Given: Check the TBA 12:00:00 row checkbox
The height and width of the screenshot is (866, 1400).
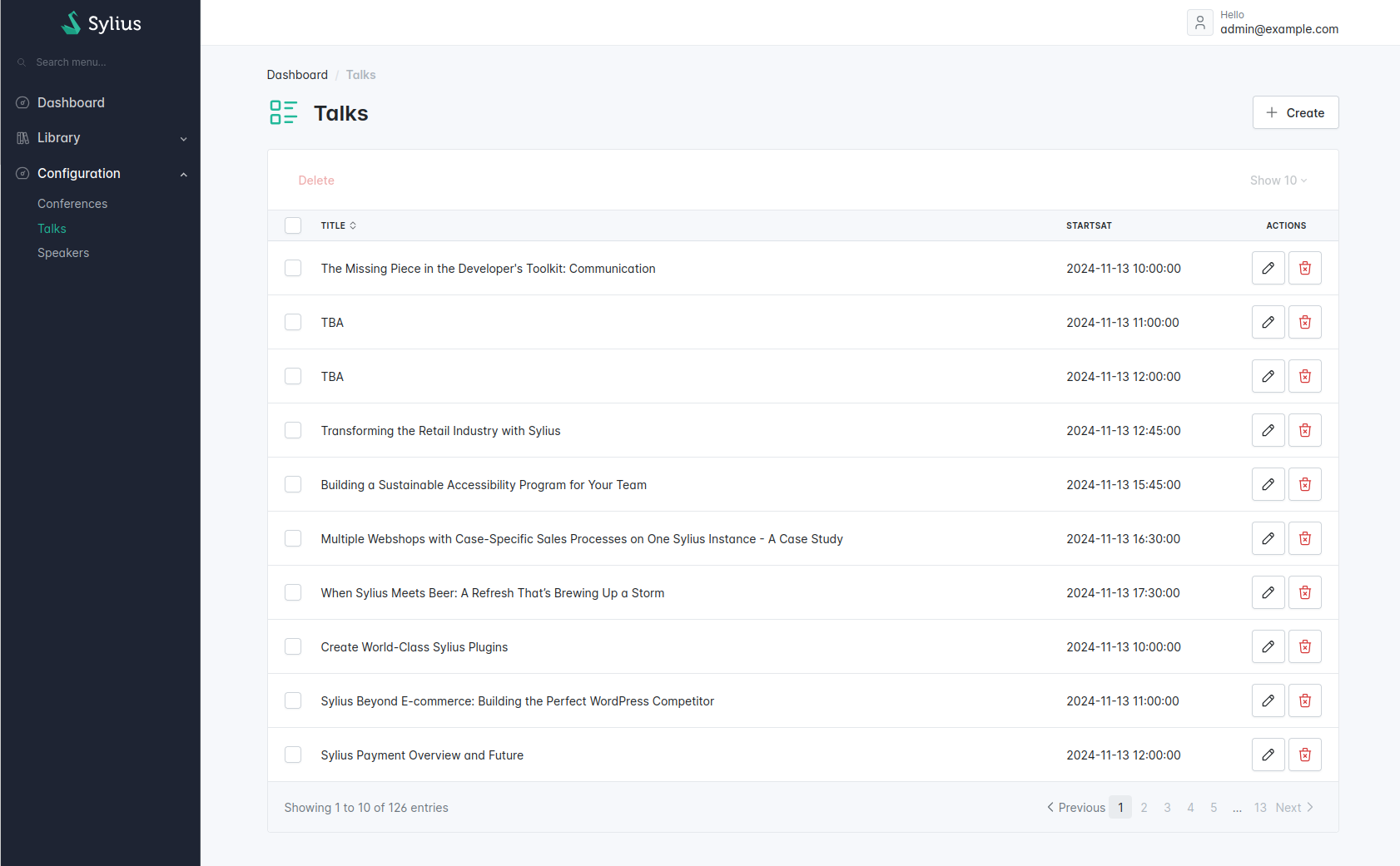Looking at the screenshot, I should 293,376.
